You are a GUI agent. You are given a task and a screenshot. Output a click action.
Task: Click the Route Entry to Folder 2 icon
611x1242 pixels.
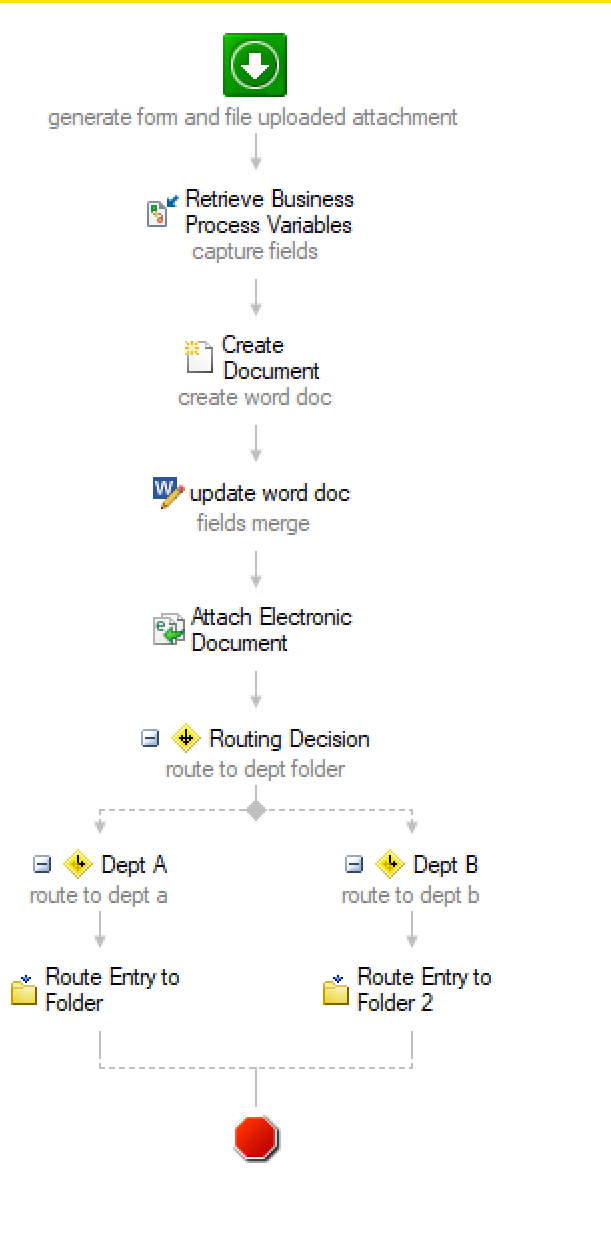(336, 990)
